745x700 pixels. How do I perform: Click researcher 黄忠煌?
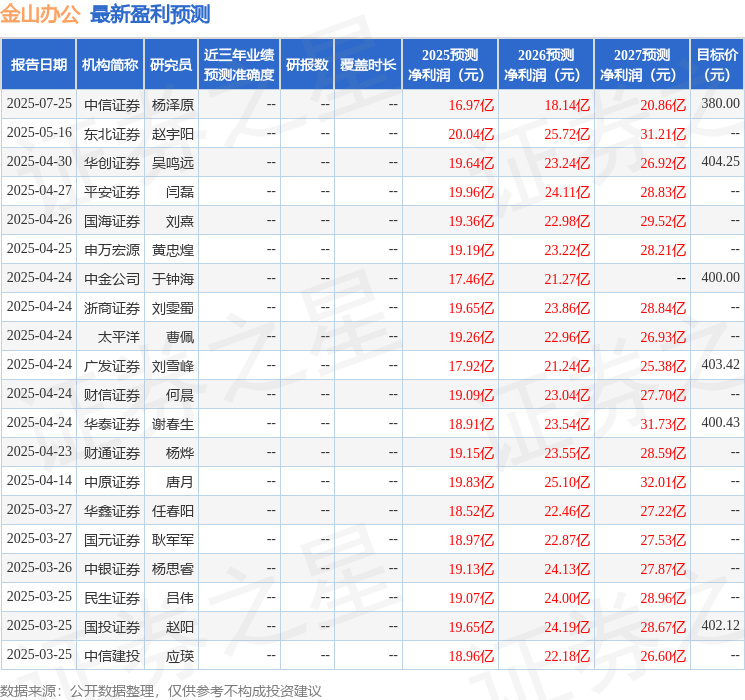(x=173, y=250)
